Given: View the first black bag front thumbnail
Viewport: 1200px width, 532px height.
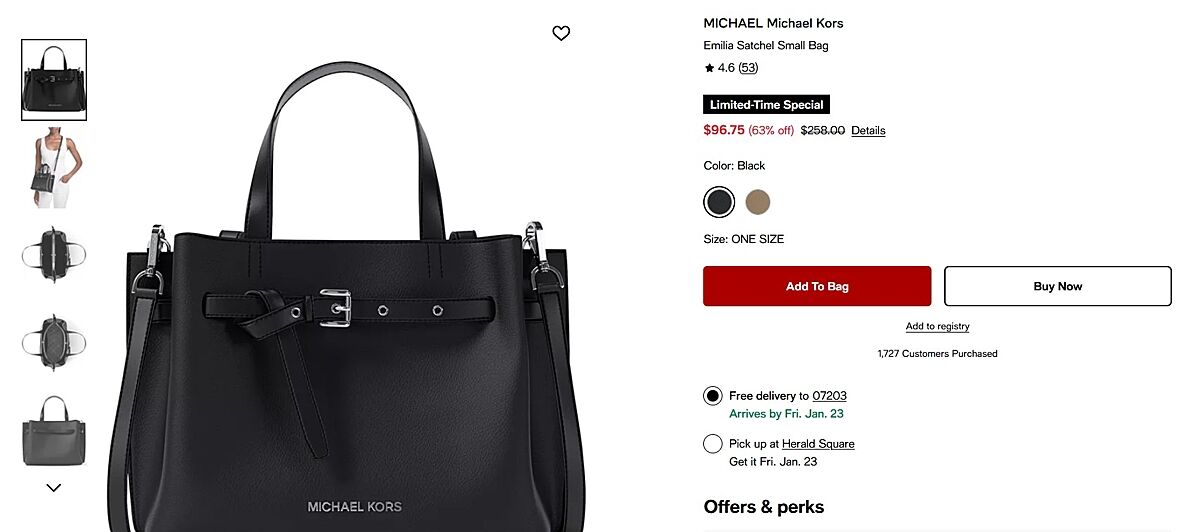Looking at the screenshot, I should click(x=54, y=80).
